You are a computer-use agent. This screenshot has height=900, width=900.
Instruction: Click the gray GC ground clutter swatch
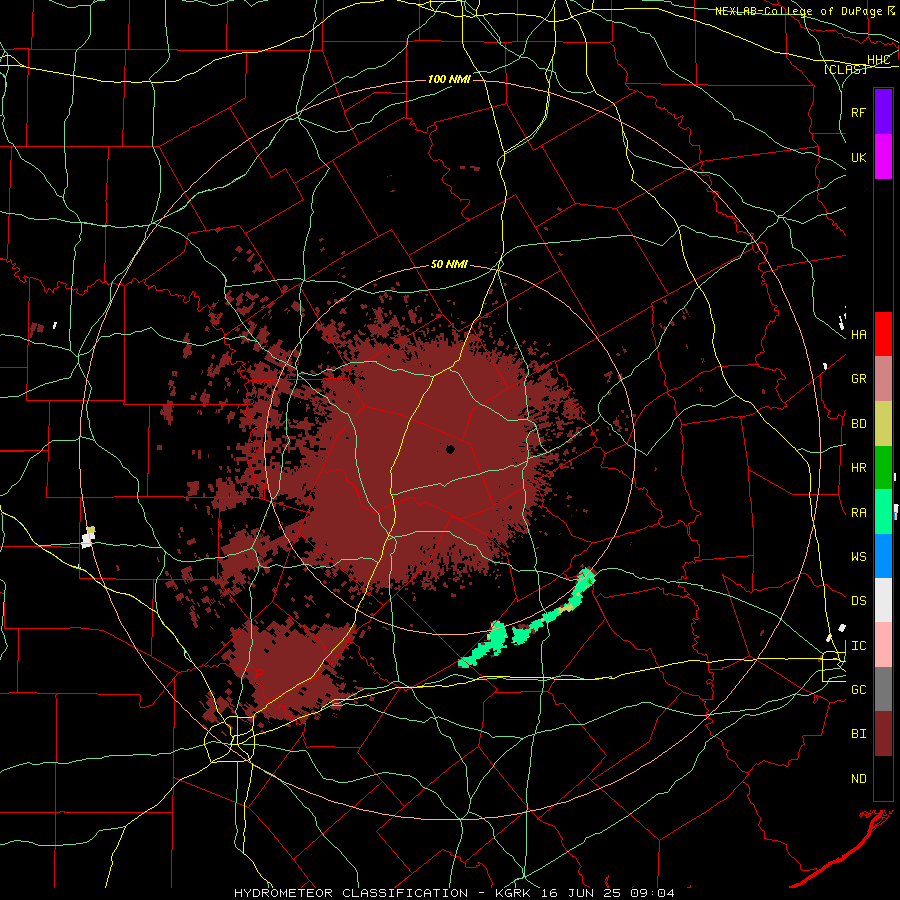[883, 689]
